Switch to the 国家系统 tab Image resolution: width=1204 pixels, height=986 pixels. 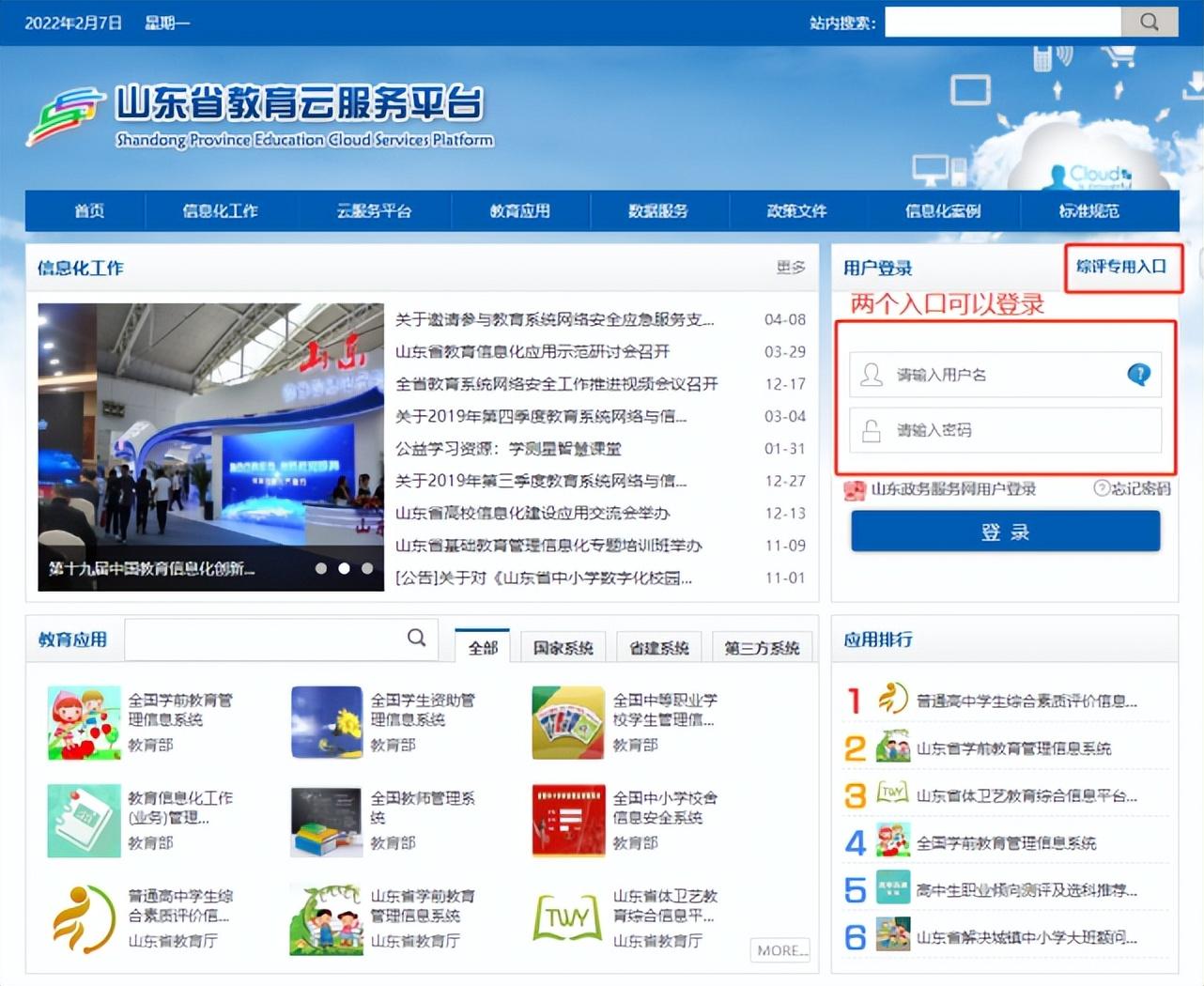click(x=563, y=647)
